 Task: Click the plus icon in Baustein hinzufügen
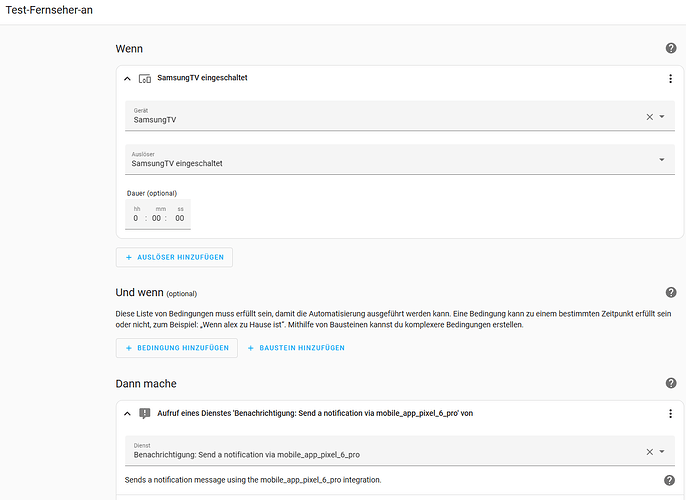(x=251, y=348)
